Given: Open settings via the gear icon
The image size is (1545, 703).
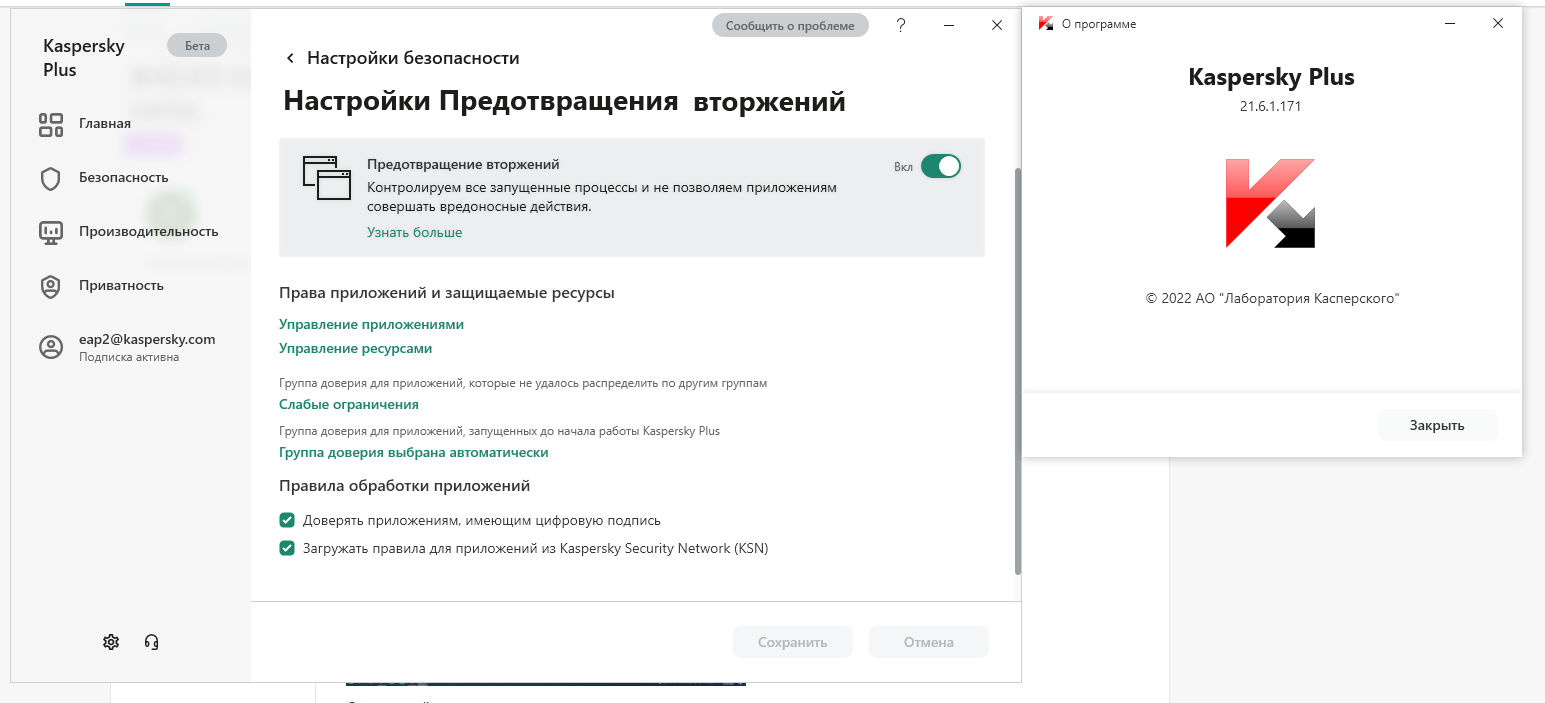Looking at the screenshot, I should coord(111,642).
